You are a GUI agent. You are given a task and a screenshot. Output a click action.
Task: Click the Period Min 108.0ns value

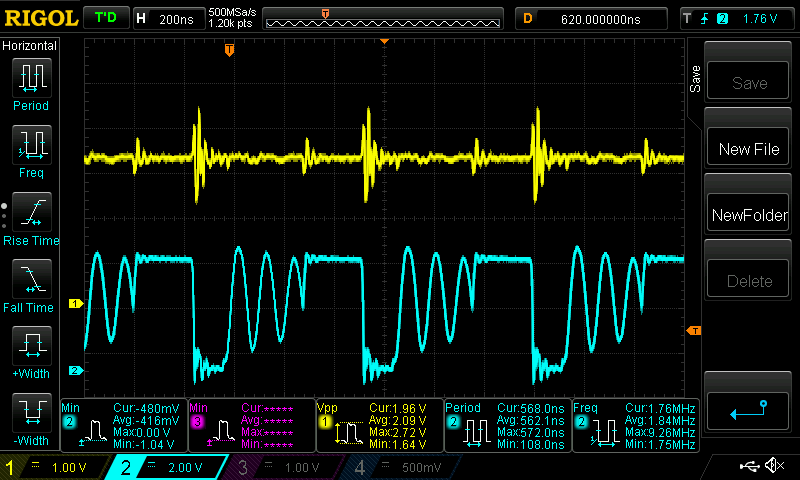click(531, 444)
